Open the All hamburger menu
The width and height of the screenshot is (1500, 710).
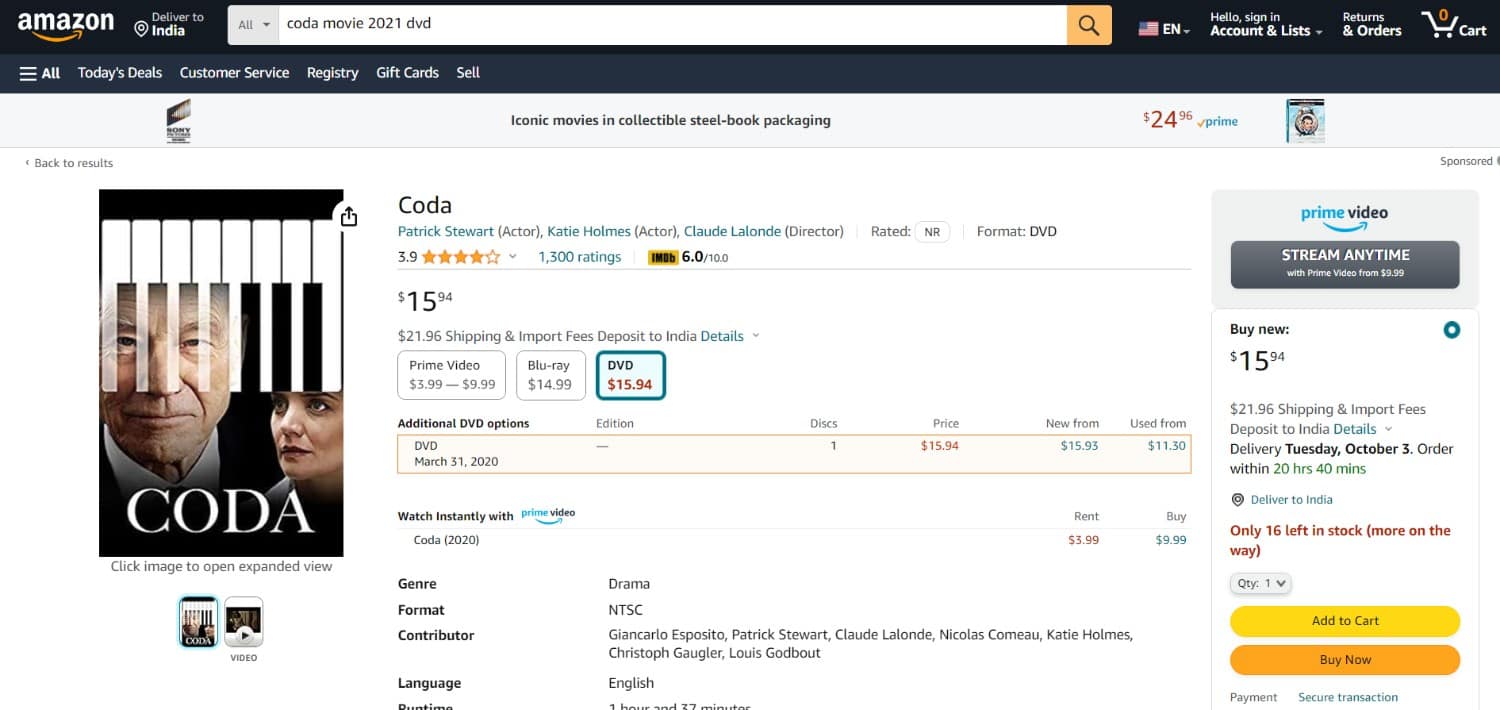pyautogui.click(x=40, y=73)
